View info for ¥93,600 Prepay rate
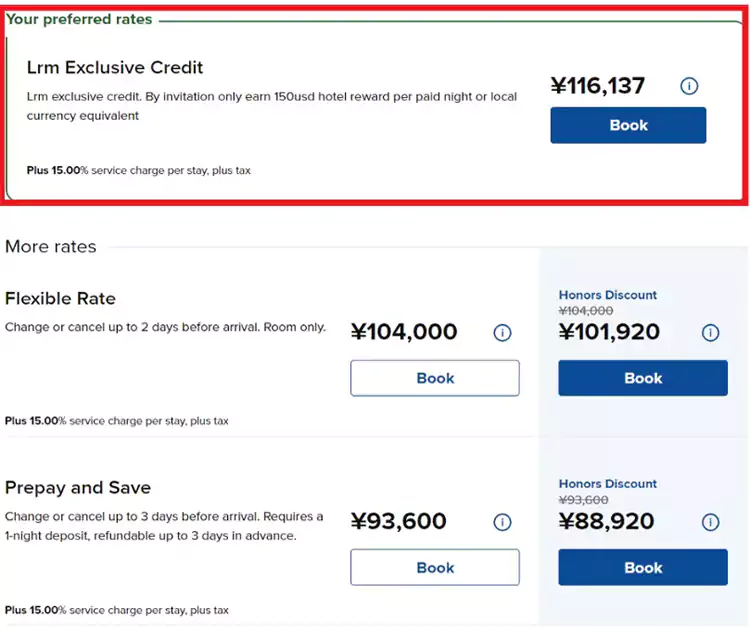Viewport: 750px width, 630px height. [x=503, y=522]
